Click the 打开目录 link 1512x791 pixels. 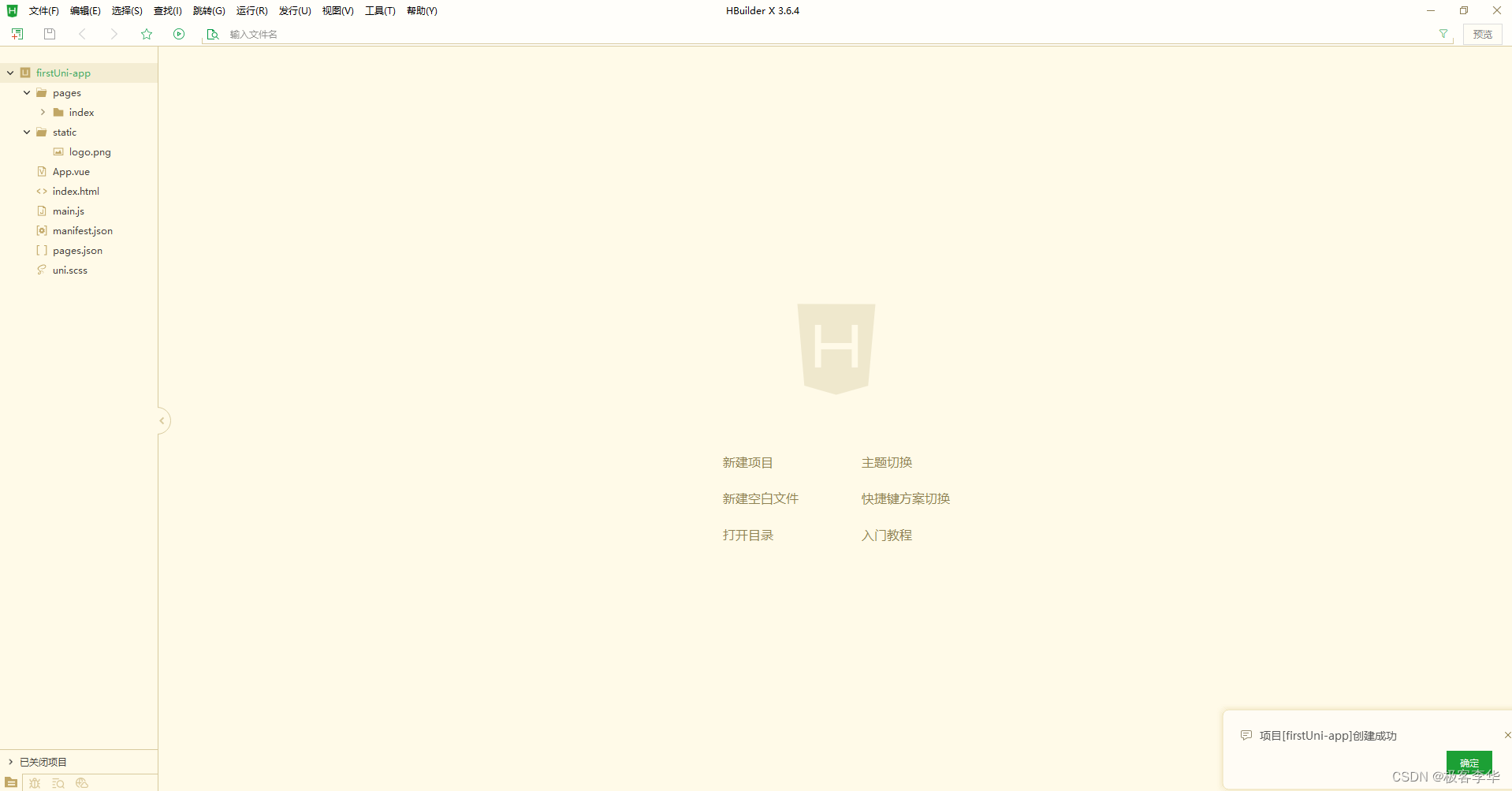pyautogui.click(x=747, y=535)
